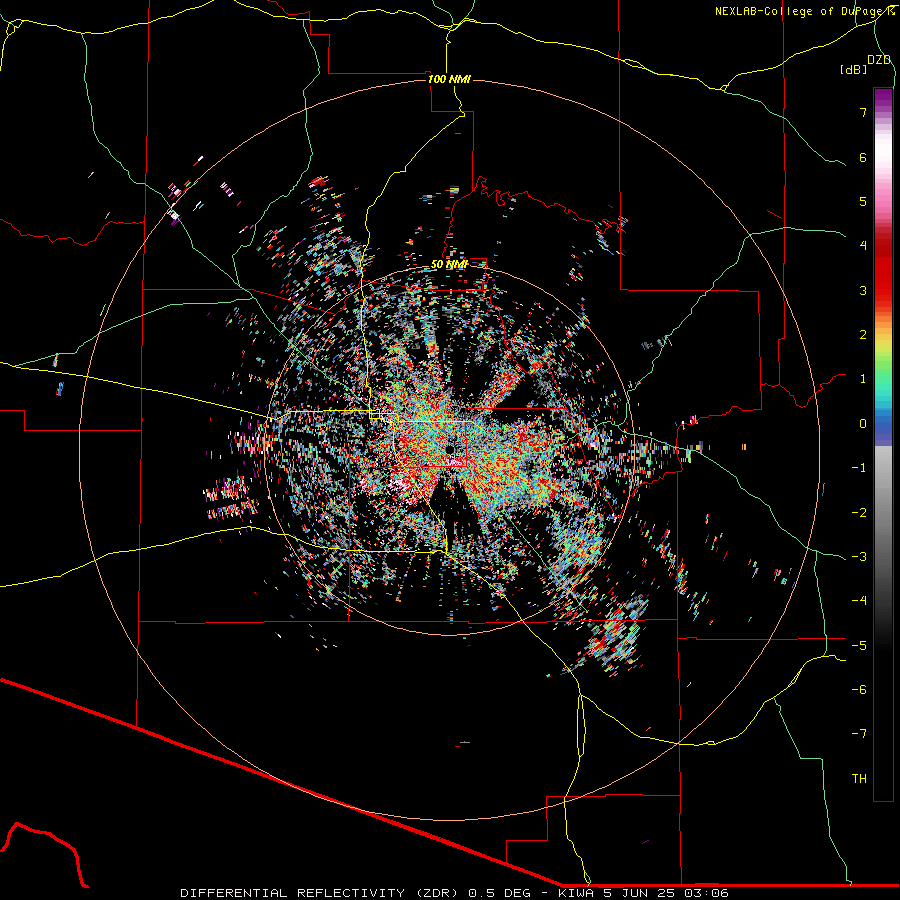Click the legend value -7
This screenshot has height=900, width=900.
tap(859, 734)
